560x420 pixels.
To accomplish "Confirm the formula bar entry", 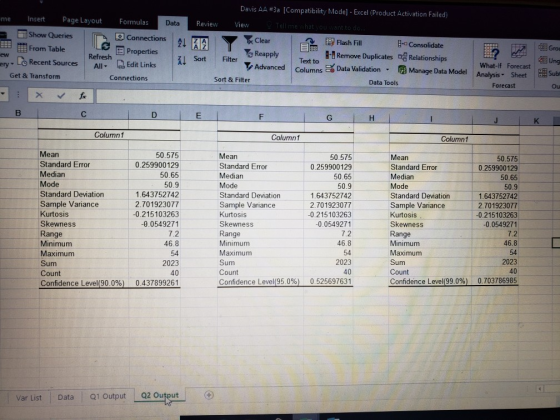I will click(61, 95).
